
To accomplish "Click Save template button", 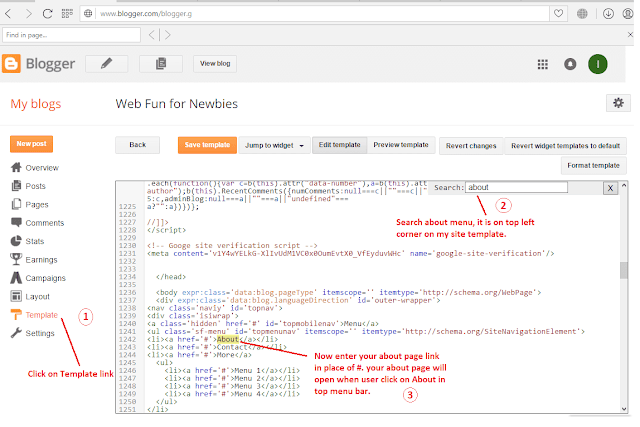I will pyautogui.click(x=207, y=145).
